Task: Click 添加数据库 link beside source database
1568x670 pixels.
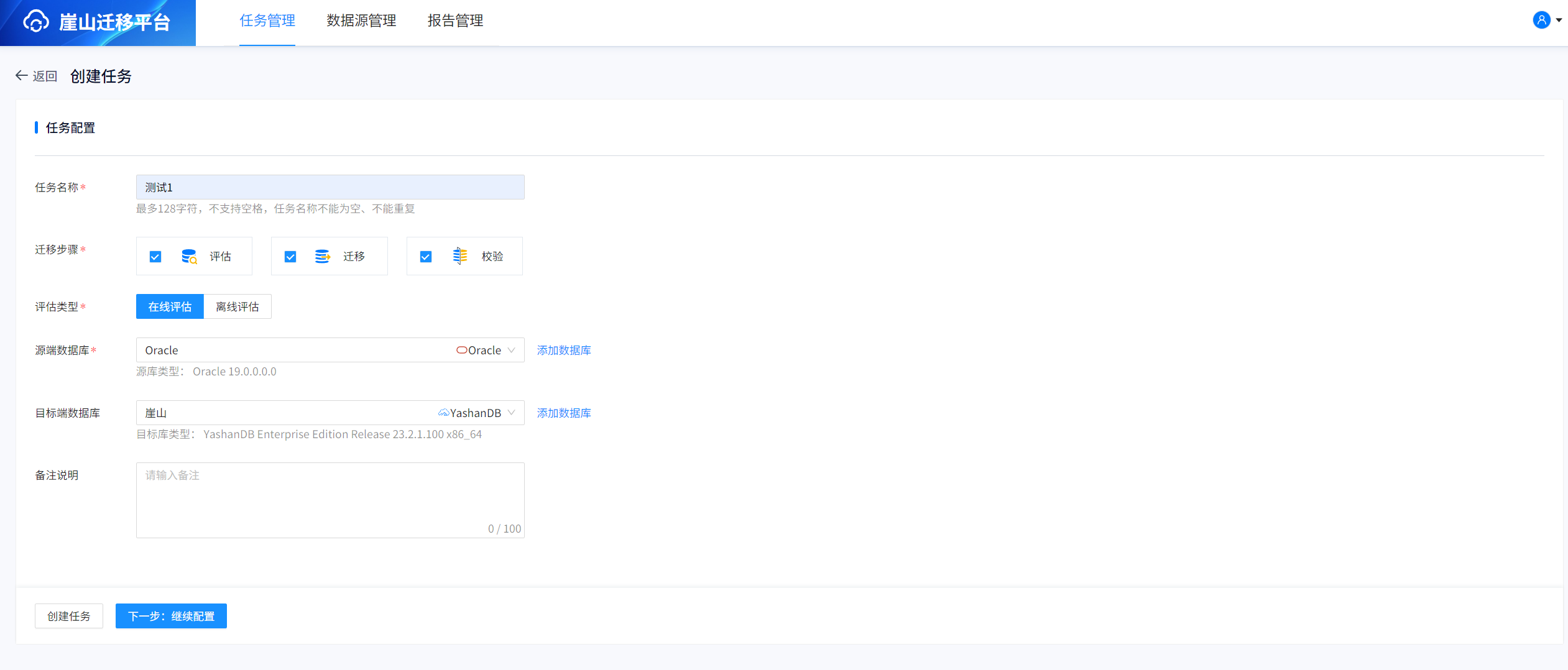Action: [564, 351]
